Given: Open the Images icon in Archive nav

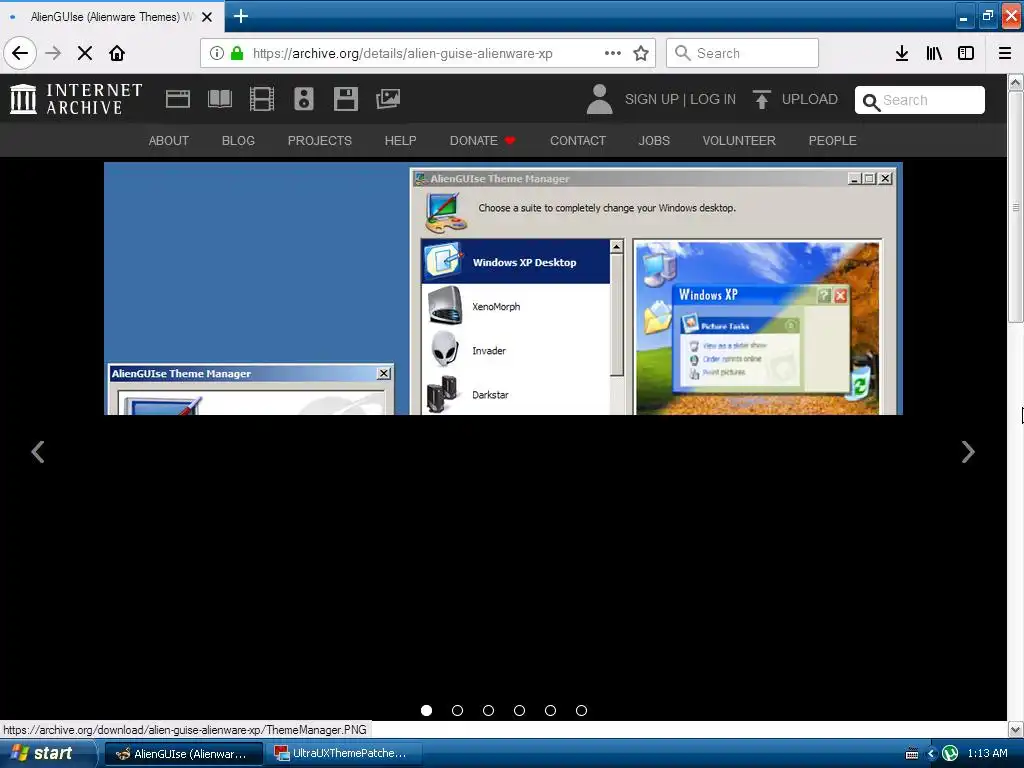Looking at the screenshot, I should 388,99.
